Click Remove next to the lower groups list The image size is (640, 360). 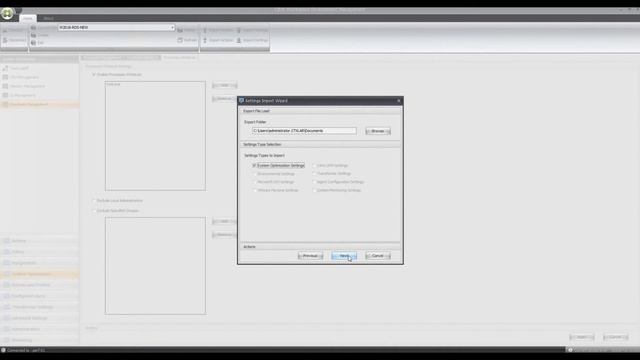[224, 235]
